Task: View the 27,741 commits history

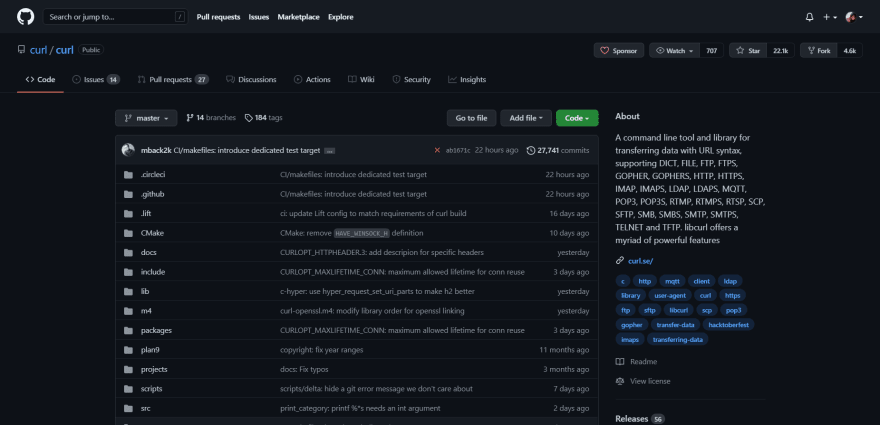Action: tap(558, 150)
